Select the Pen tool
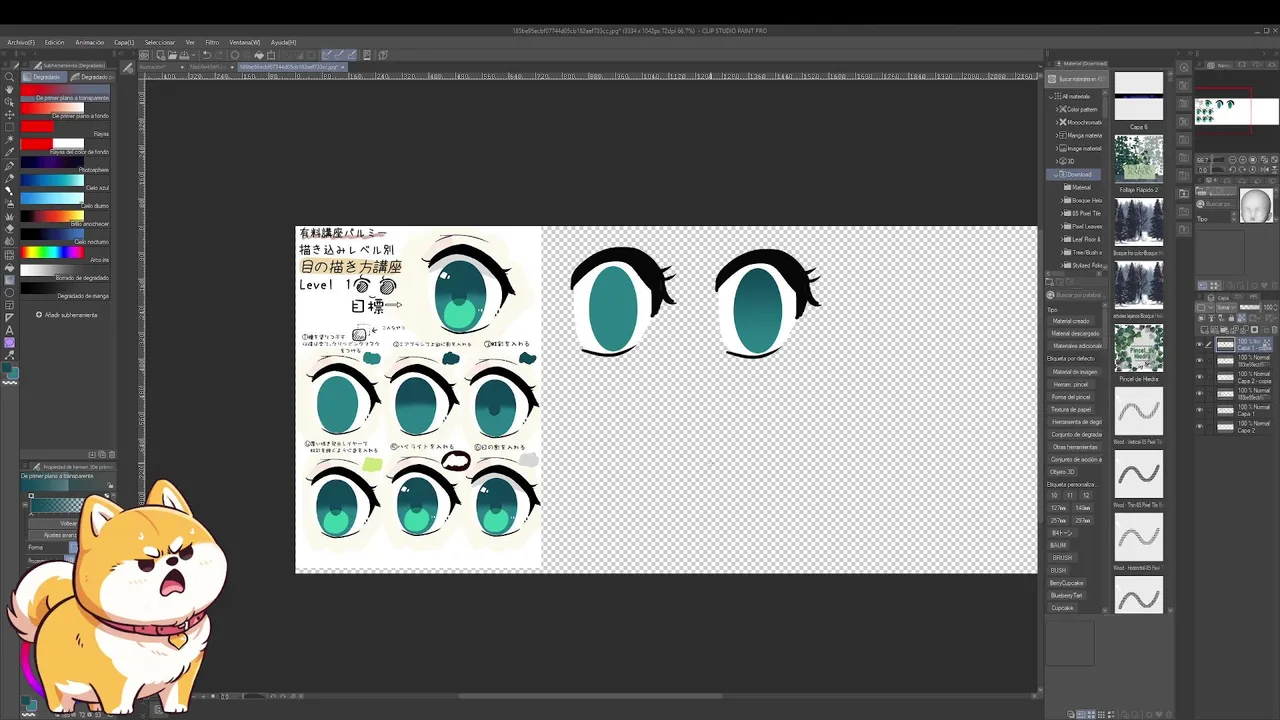 pyautogui.click(x=10, y=166)
